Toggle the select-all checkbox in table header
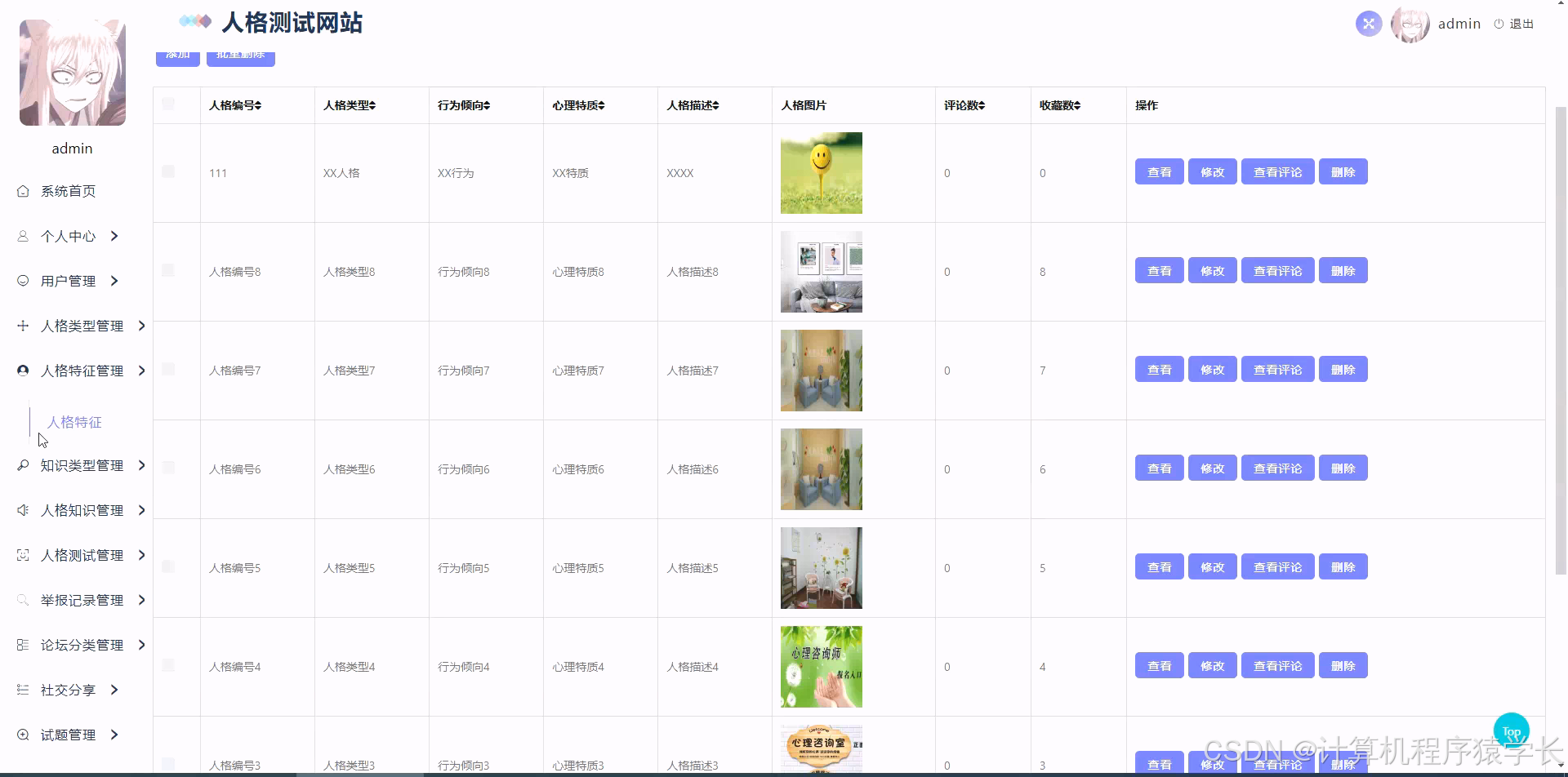Viewport: 1568px width, 777px height. click(168, 104)
